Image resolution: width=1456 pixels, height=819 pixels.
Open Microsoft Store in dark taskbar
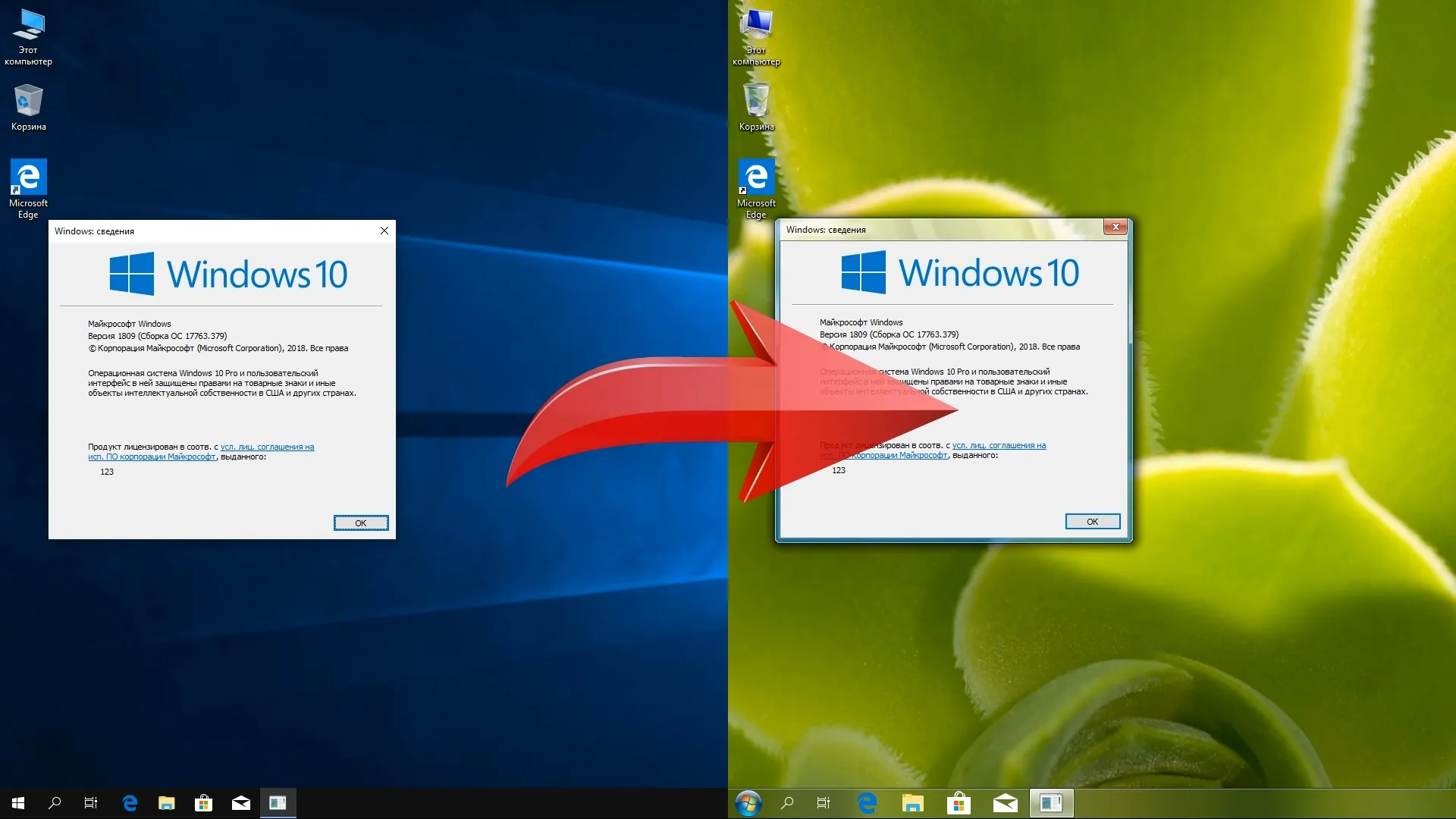coord(203,802)
